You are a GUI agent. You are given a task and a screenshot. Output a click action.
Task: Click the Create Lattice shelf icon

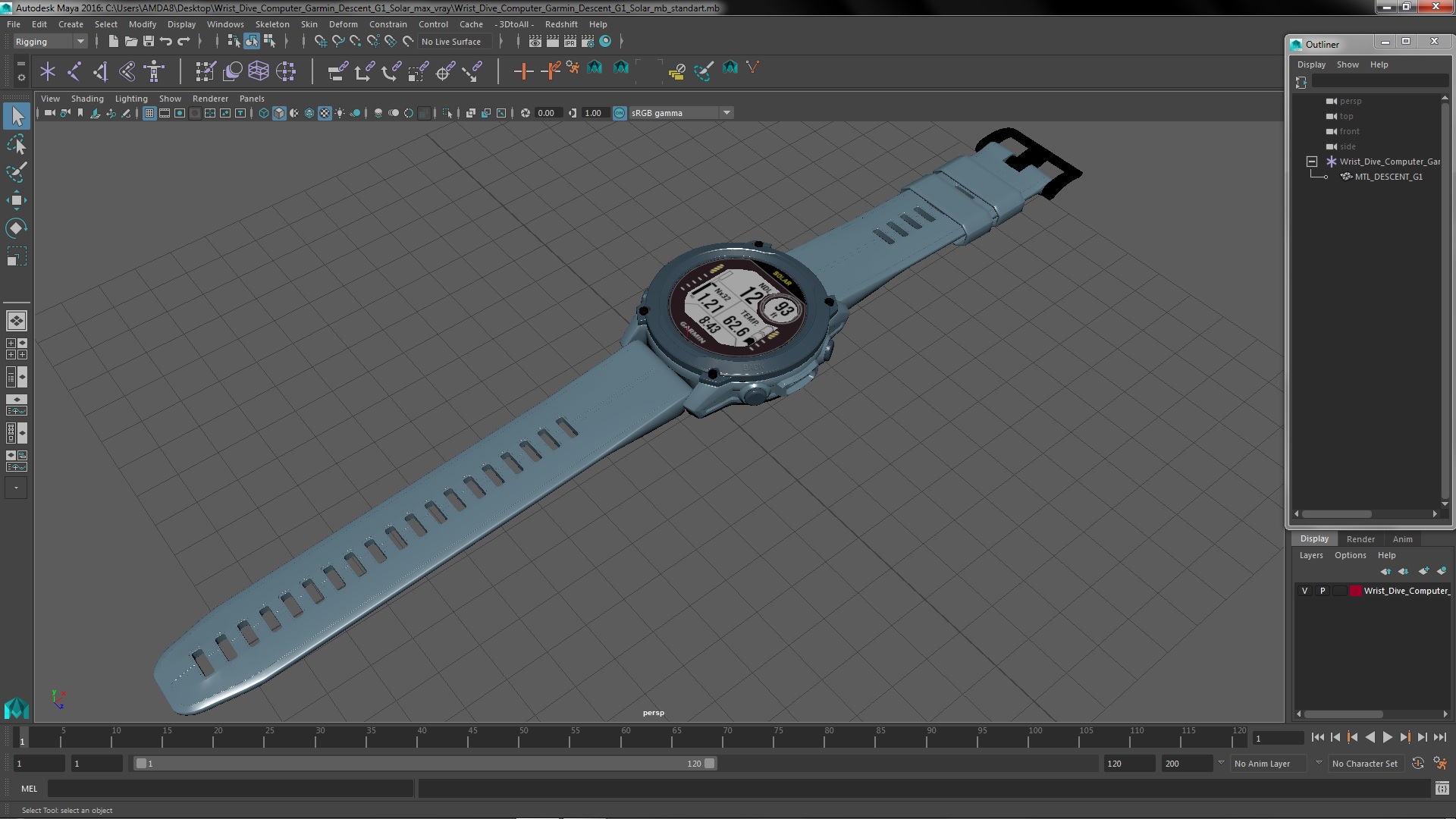click(259, 71)
